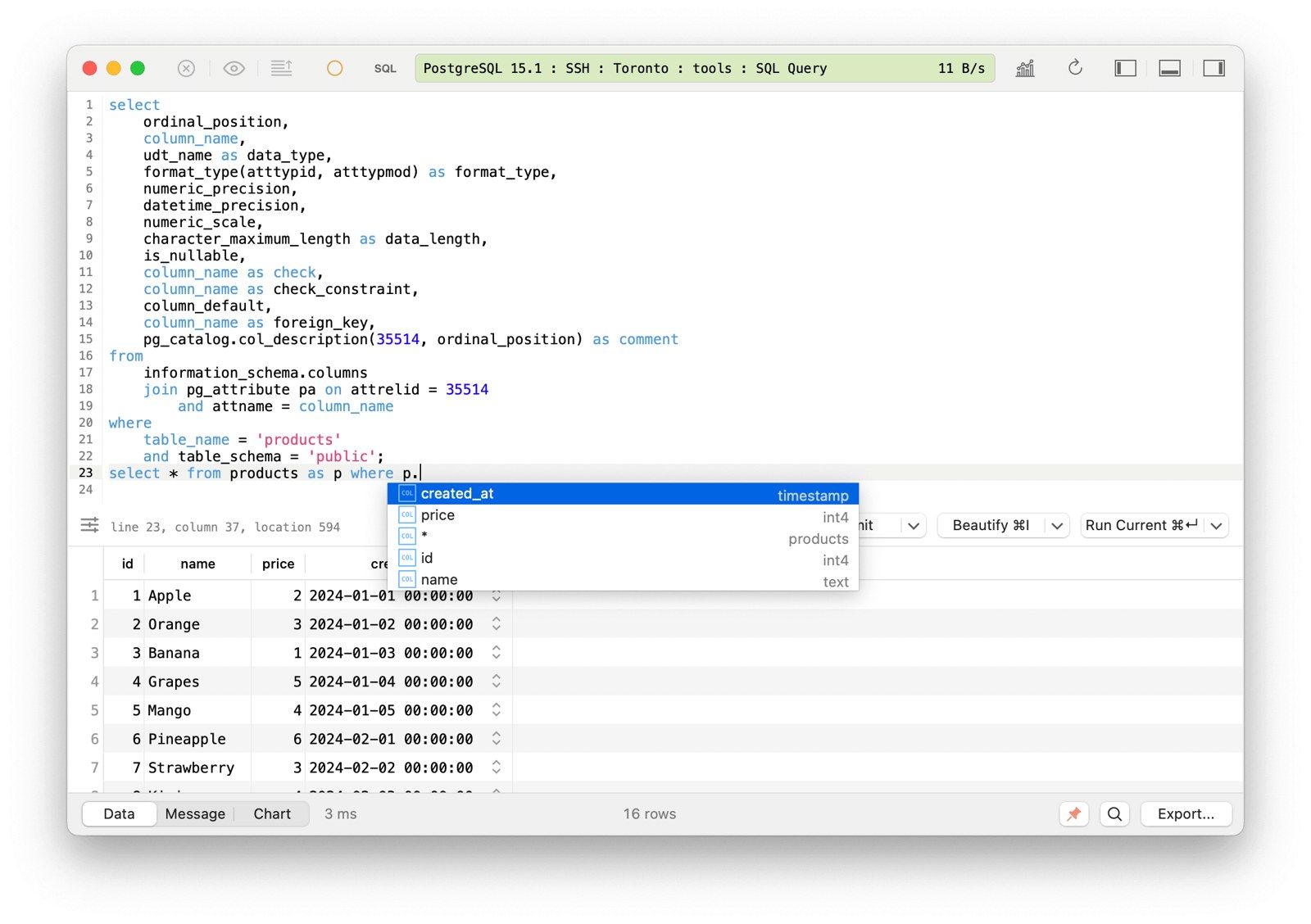Select name autocomplete suggestion
Viewport: 1311px width, 924px height.
[623, 579]
